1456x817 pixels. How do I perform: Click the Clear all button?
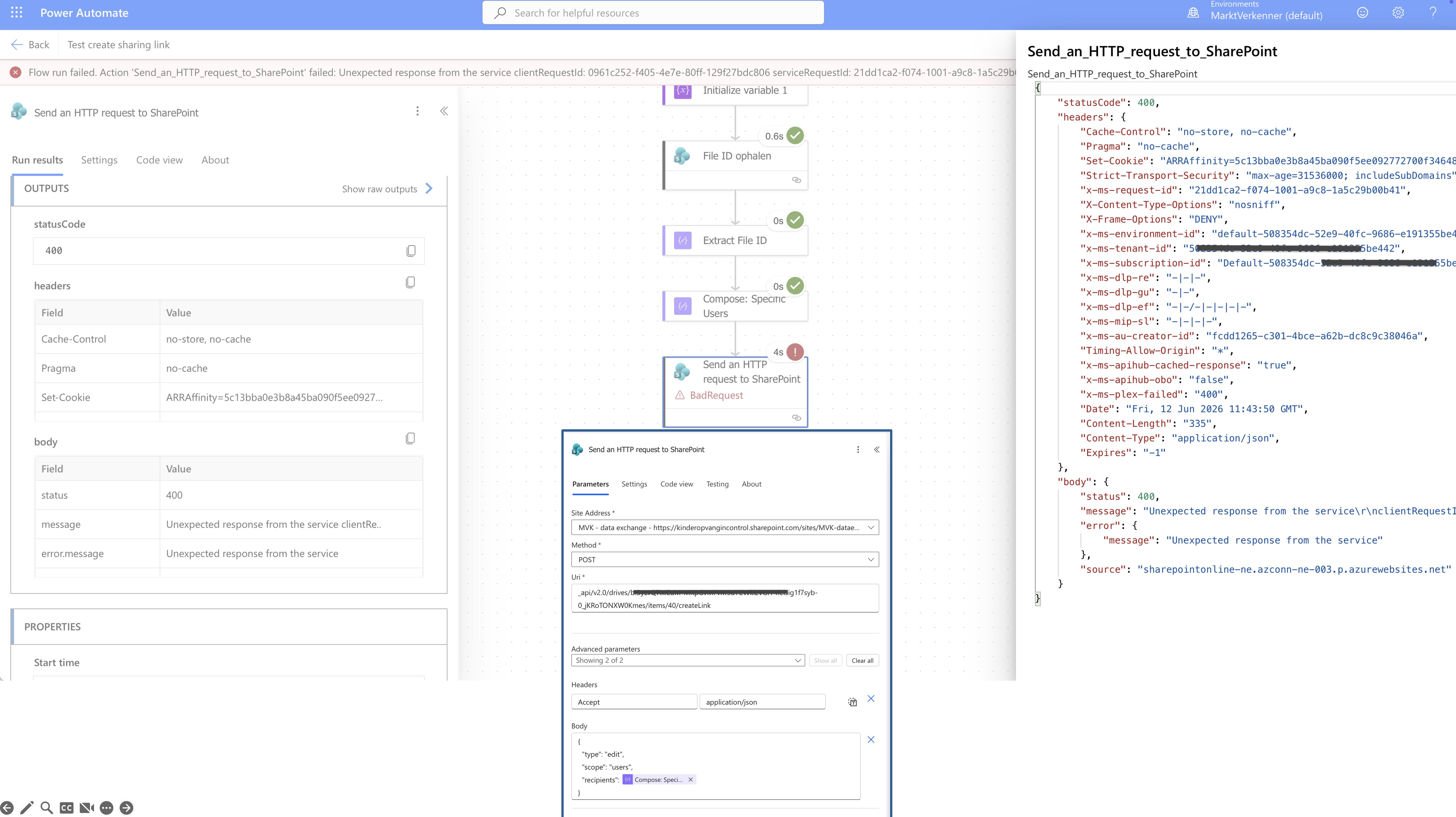862,660
